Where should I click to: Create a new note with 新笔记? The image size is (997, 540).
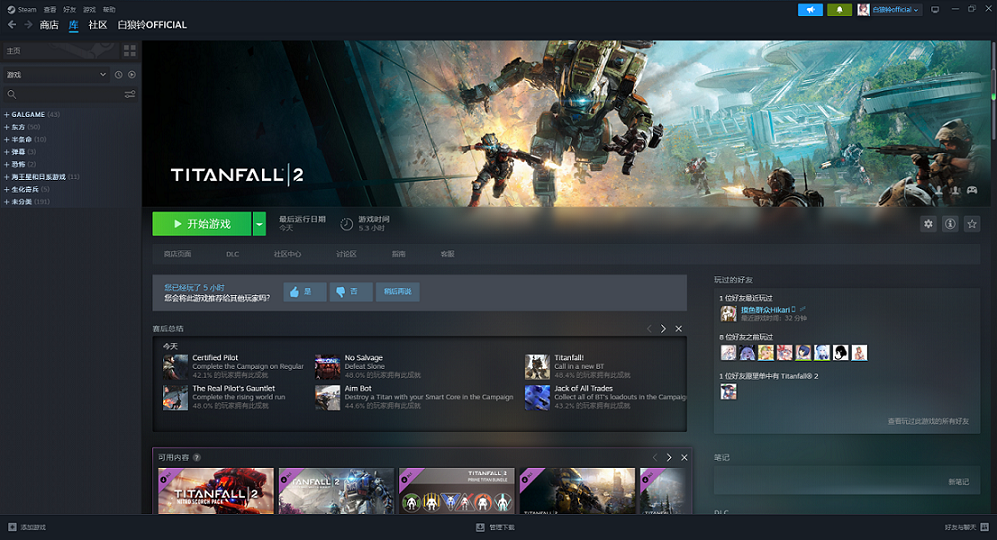pos(959,482)
